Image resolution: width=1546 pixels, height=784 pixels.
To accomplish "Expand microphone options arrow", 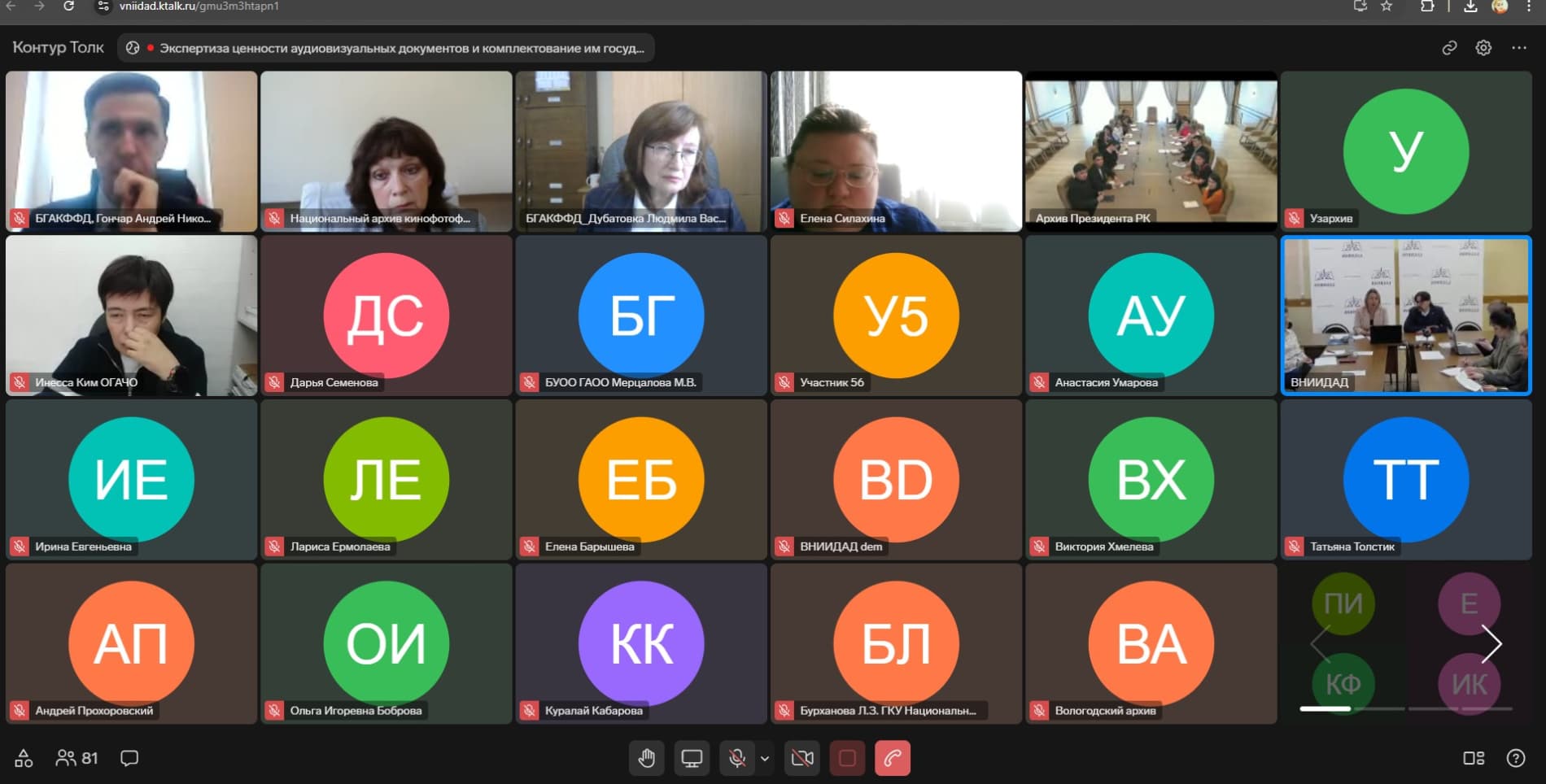I will (x=765, y=758).
